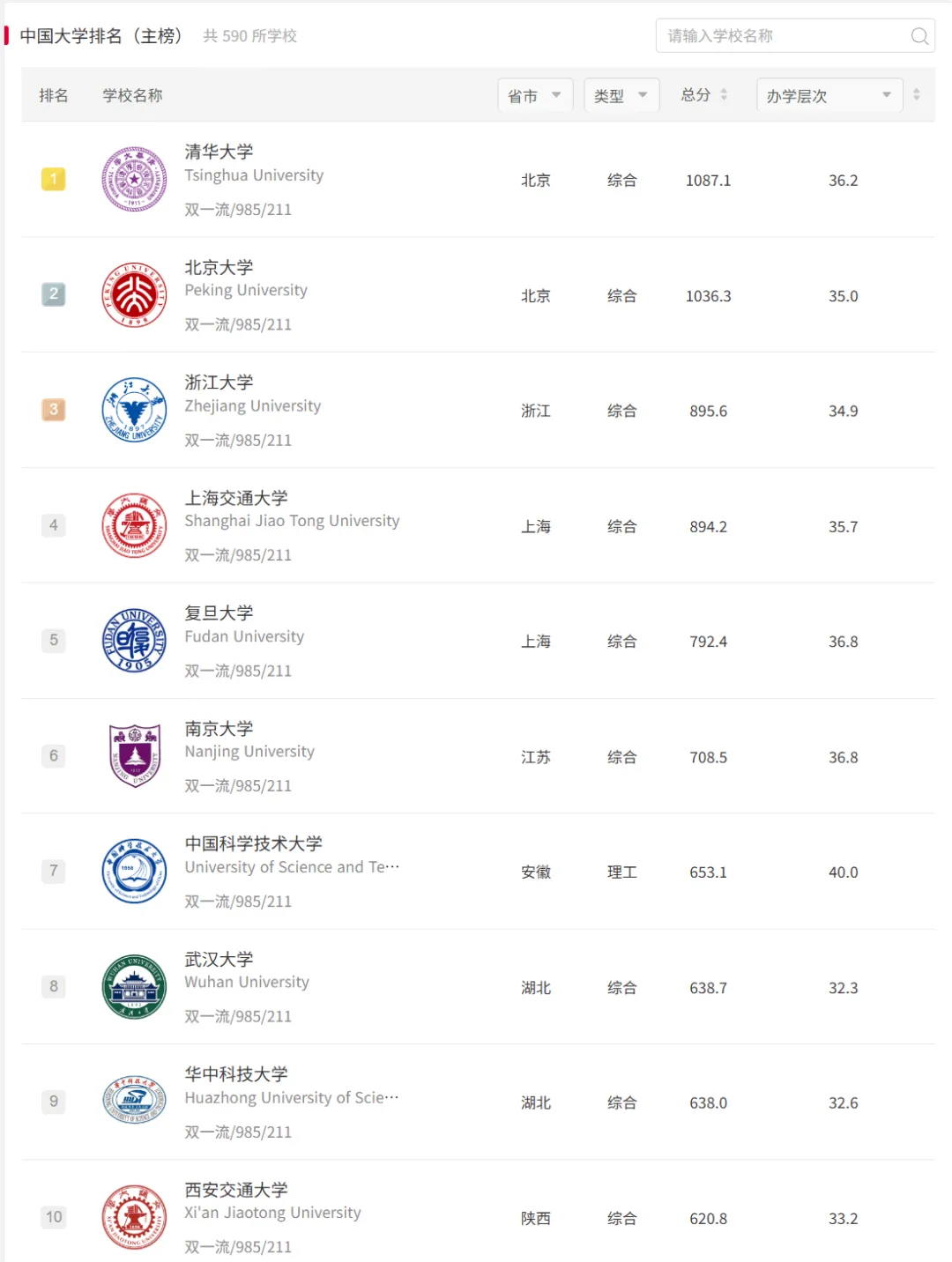
Task: Click the Xi'an Jiaotong University logo
Action: click(x=134, y=1217)
